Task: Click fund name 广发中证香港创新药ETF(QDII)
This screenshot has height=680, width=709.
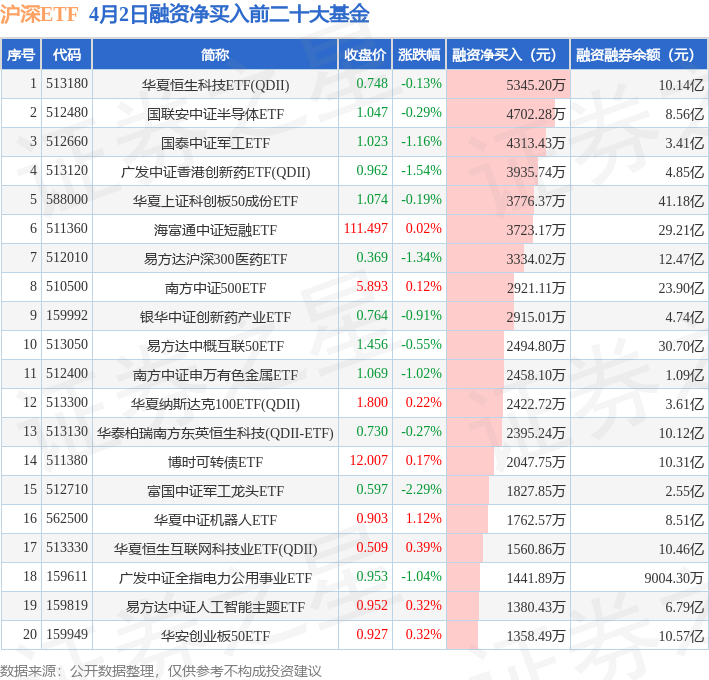Action: tap(215, 172)
